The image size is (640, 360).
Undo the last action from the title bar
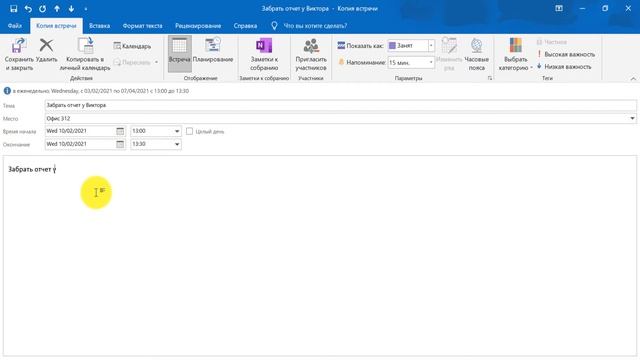click(x=28, y=9)
